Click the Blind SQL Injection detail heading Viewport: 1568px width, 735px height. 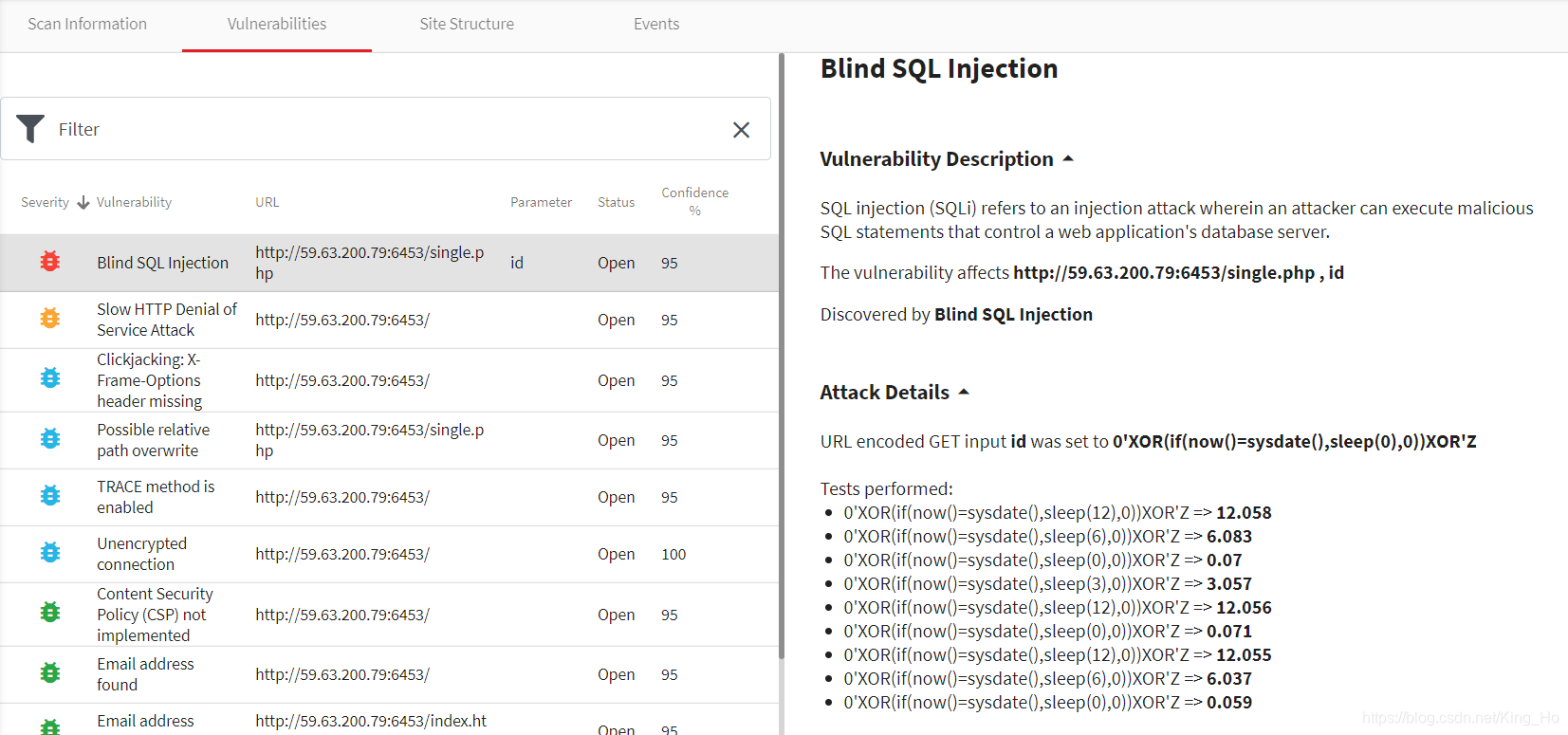coord(939,68)
